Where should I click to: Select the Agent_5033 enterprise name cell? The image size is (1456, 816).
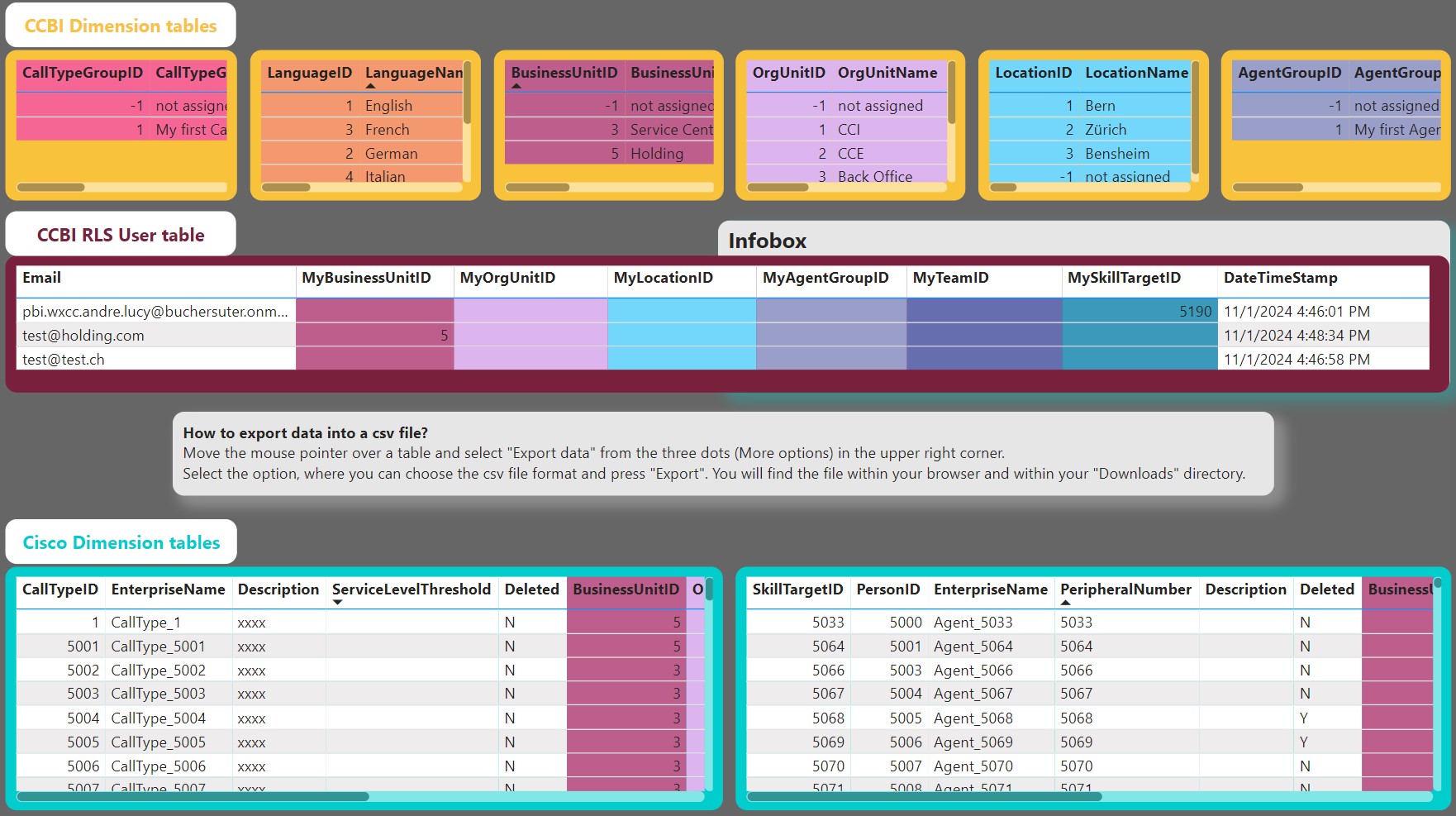click(991, 623)
